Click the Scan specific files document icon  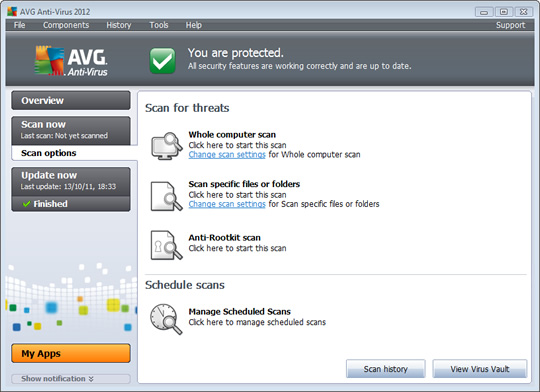pyautogui.click(x=167, y=196)
